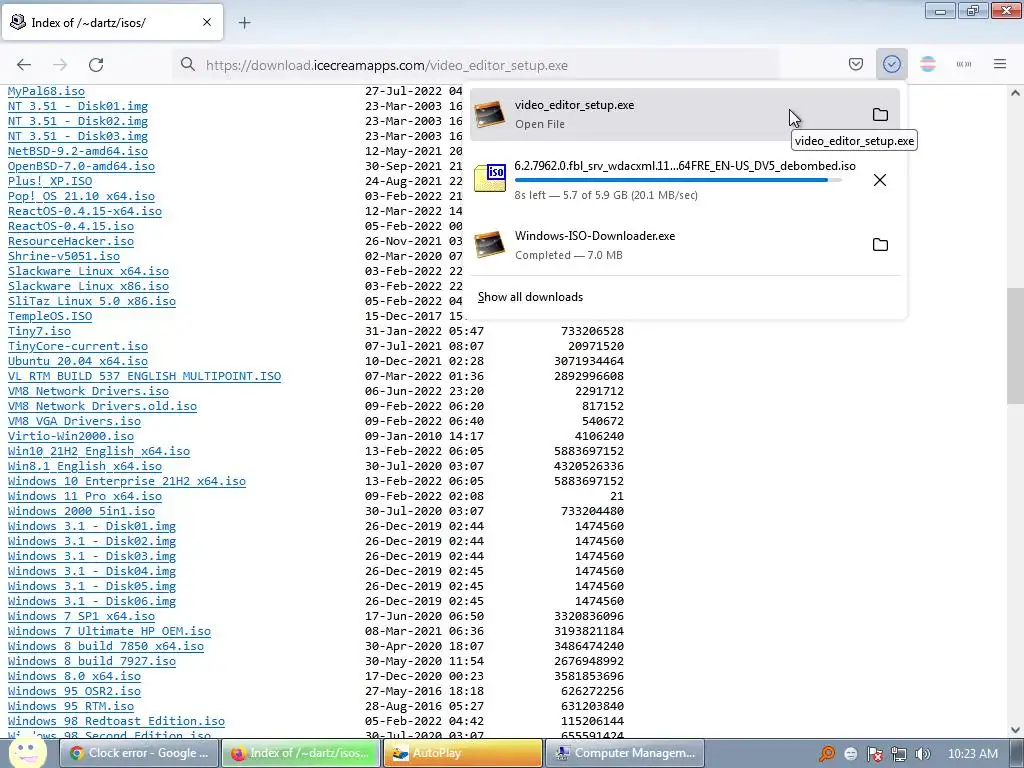1024x768 pixels.
Task: Open NetBSD-9.2-amd64.iso link
Action: click(x=78, y=152)
